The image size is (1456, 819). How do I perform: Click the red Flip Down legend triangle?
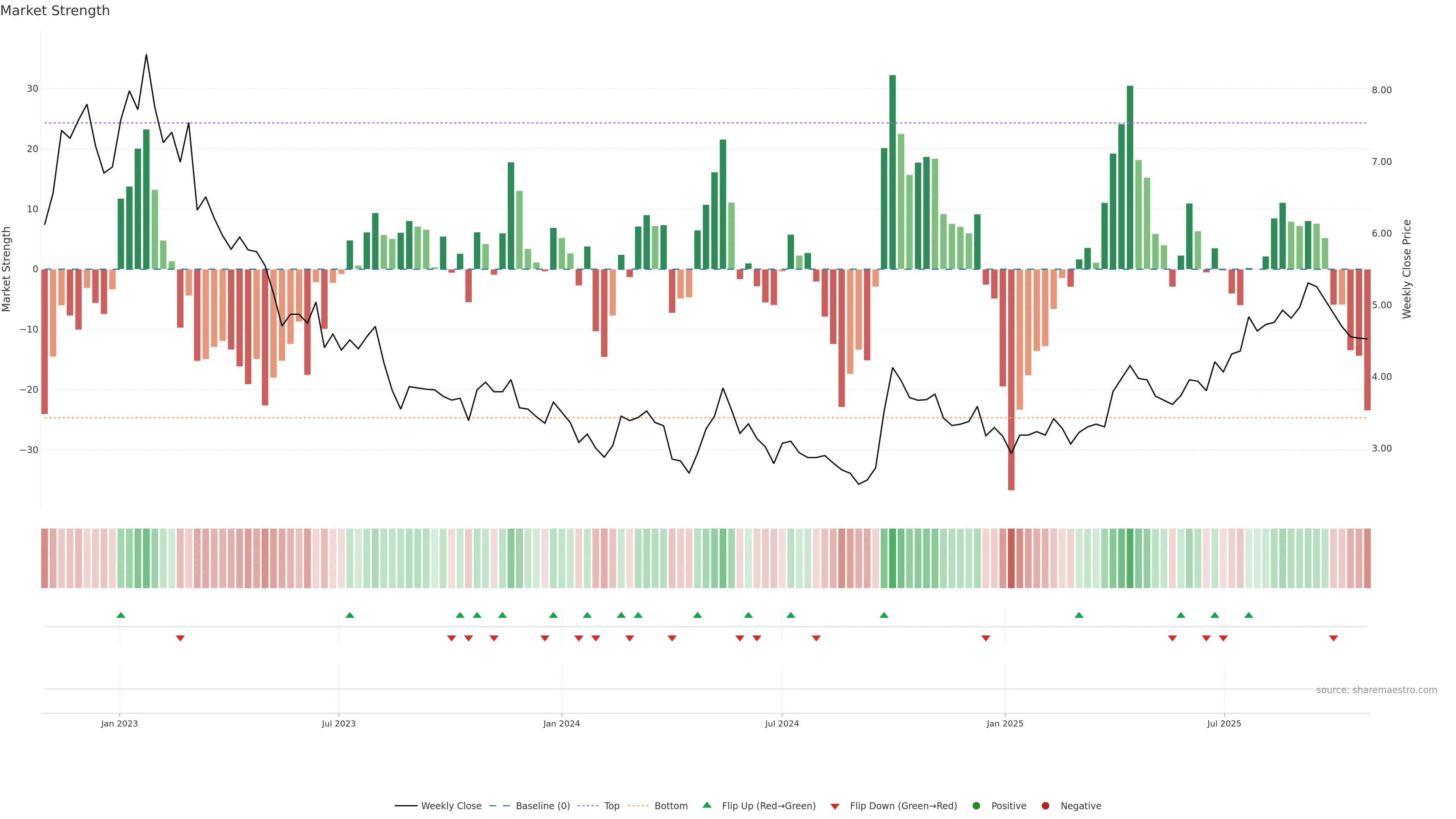click(x=835, y=806)
